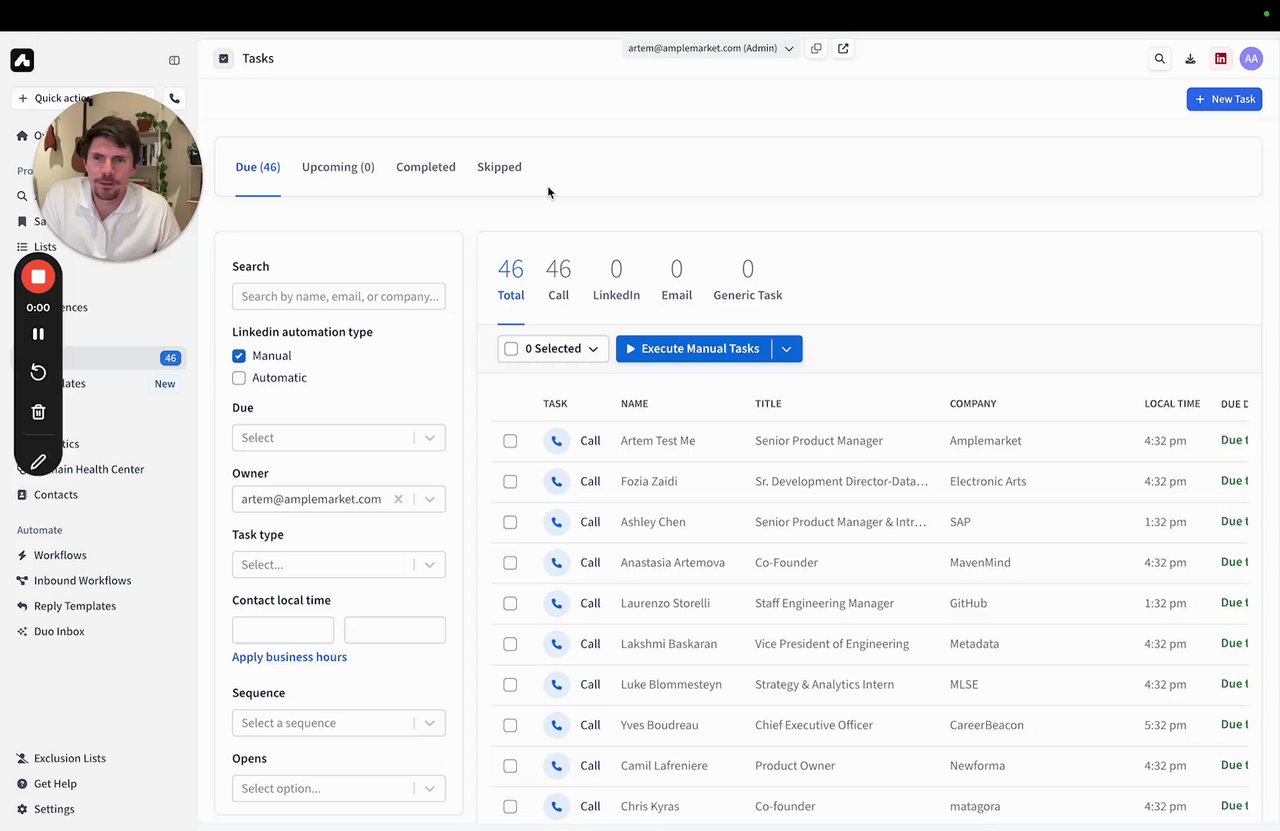Open the Execute Manual Tasks split arrow
The image size is (1280, 831).
(787, 349)
